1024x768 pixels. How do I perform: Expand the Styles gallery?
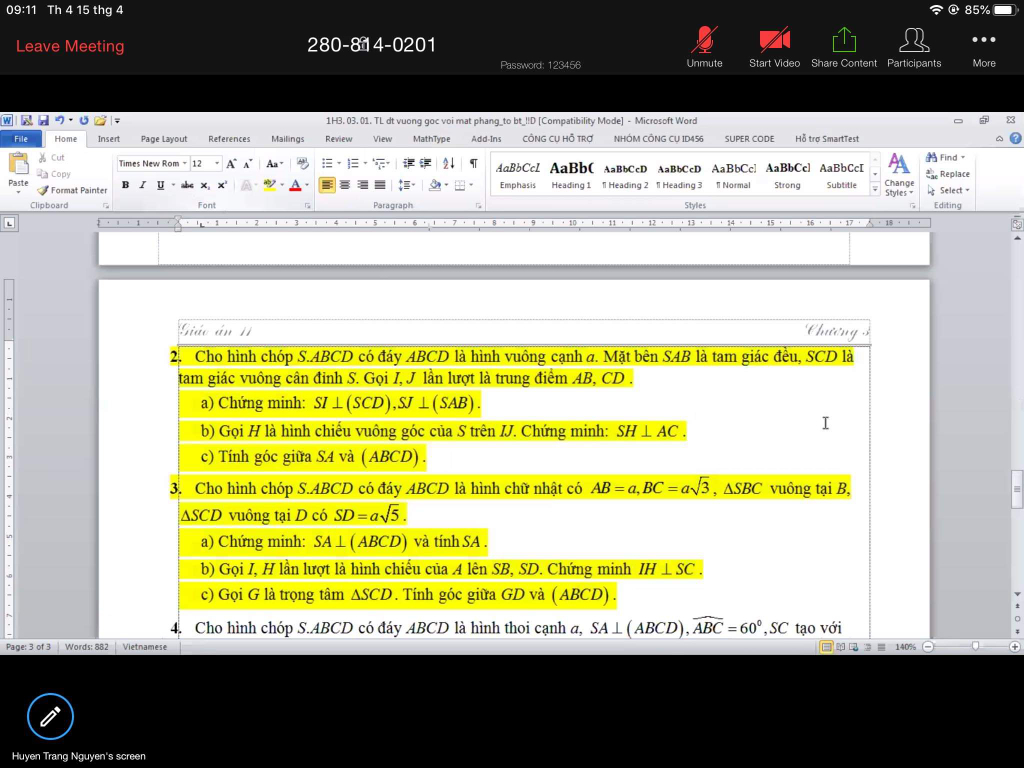[x=875, y=189]
